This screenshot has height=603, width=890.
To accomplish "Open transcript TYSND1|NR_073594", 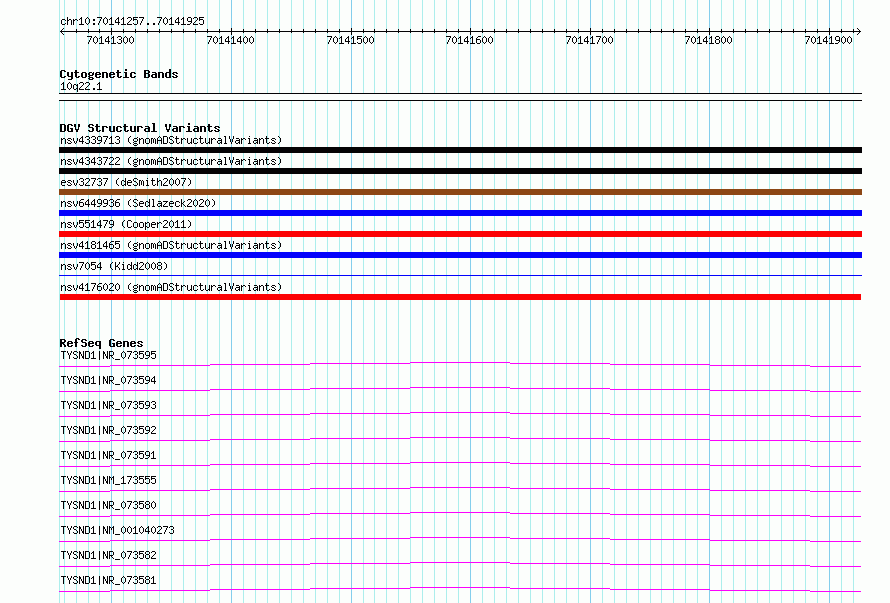I will pyautogui.click(x=108, y=380).
